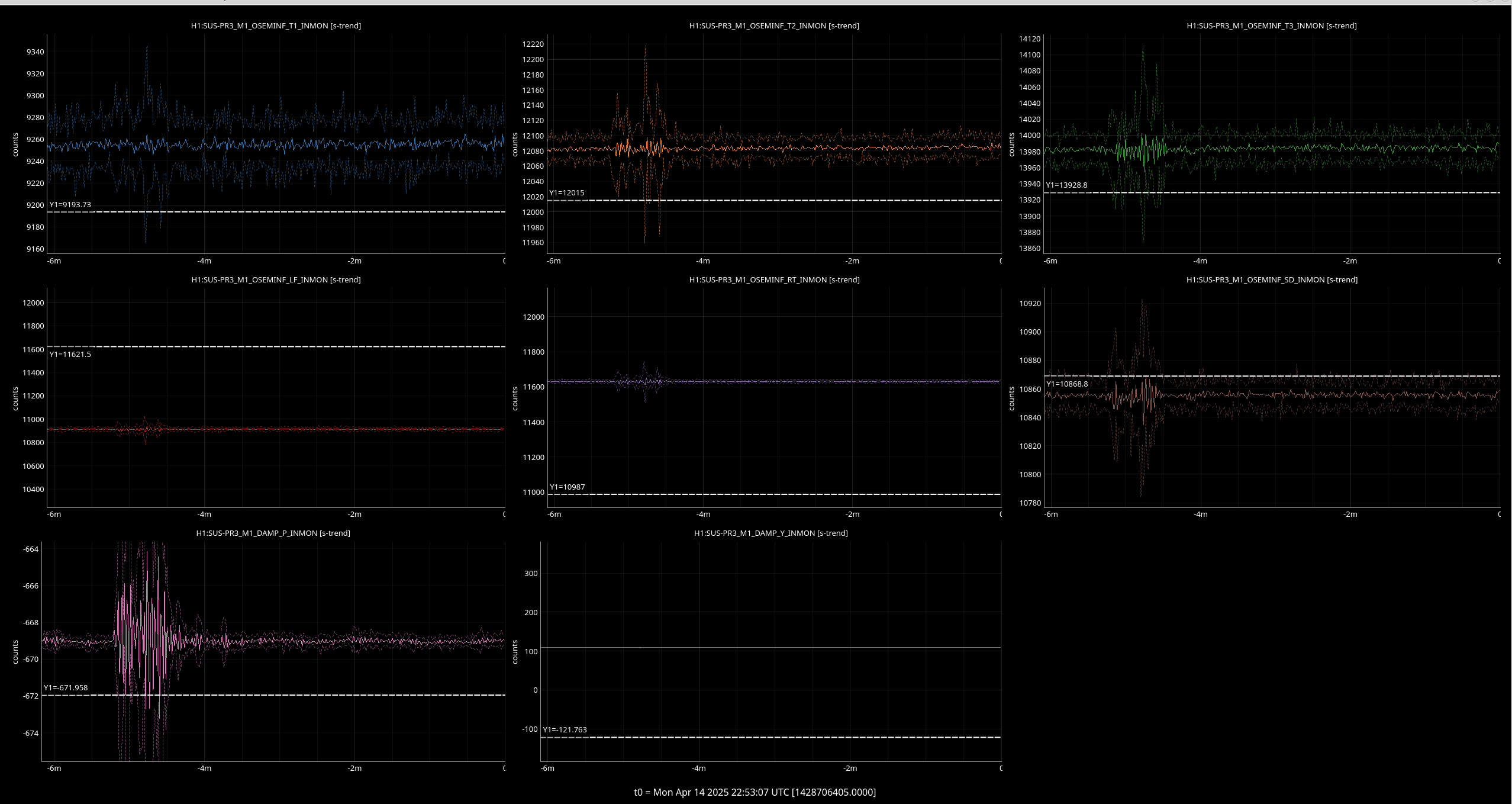Screen dimensions: 1512x804
Task: Click the 300 tick on DAMP_Y plot axis
Action: (x=531, y=574)
